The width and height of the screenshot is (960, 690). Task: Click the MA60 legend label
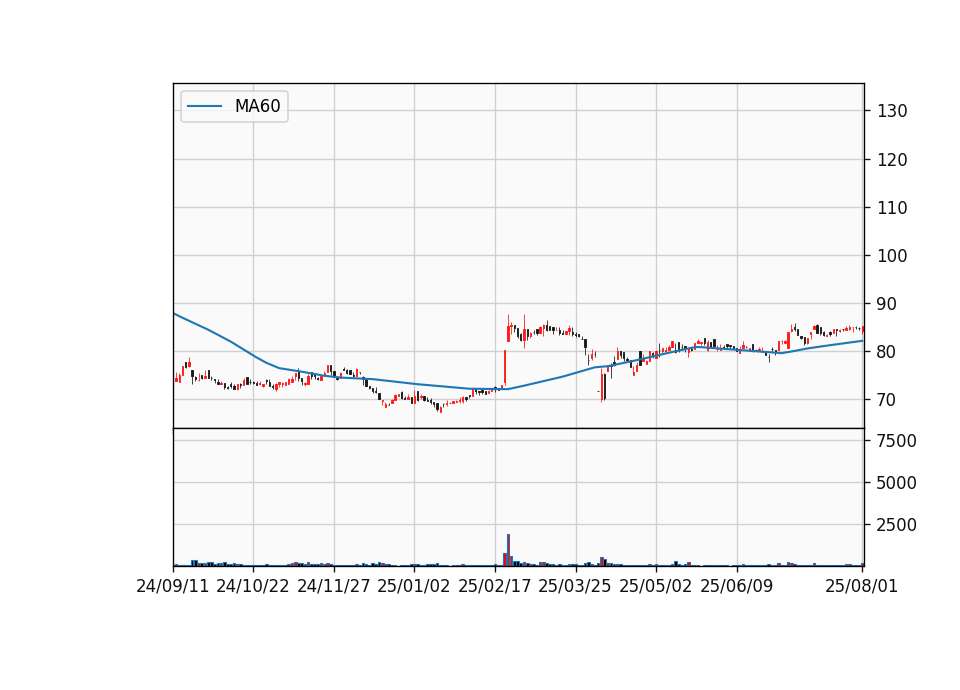pos(257,106)
